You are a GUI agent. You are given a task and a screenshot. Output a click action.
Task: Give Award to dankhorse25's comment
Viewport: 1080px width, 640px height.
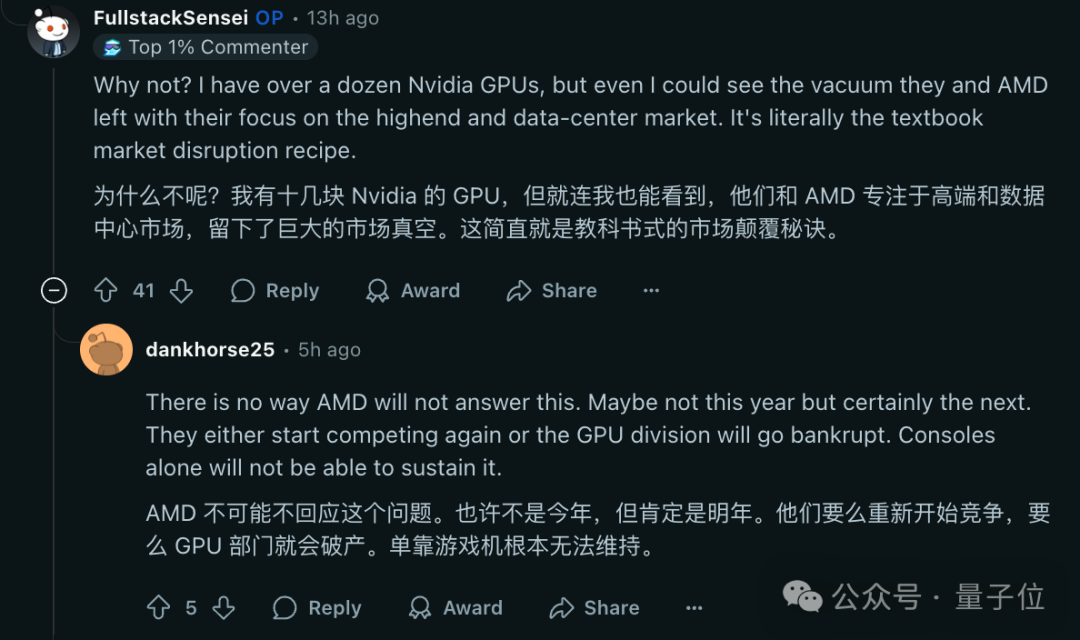click(455, 608)
